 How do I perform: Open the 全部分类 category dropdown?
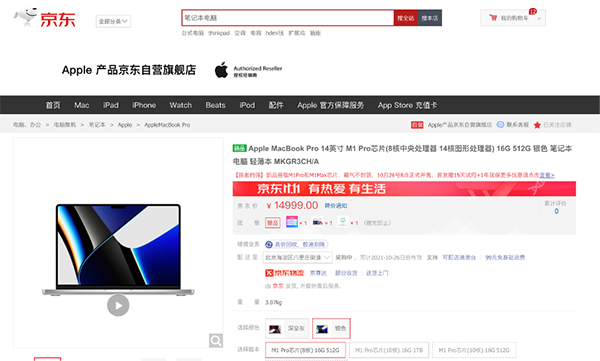(x=113, y=21)
